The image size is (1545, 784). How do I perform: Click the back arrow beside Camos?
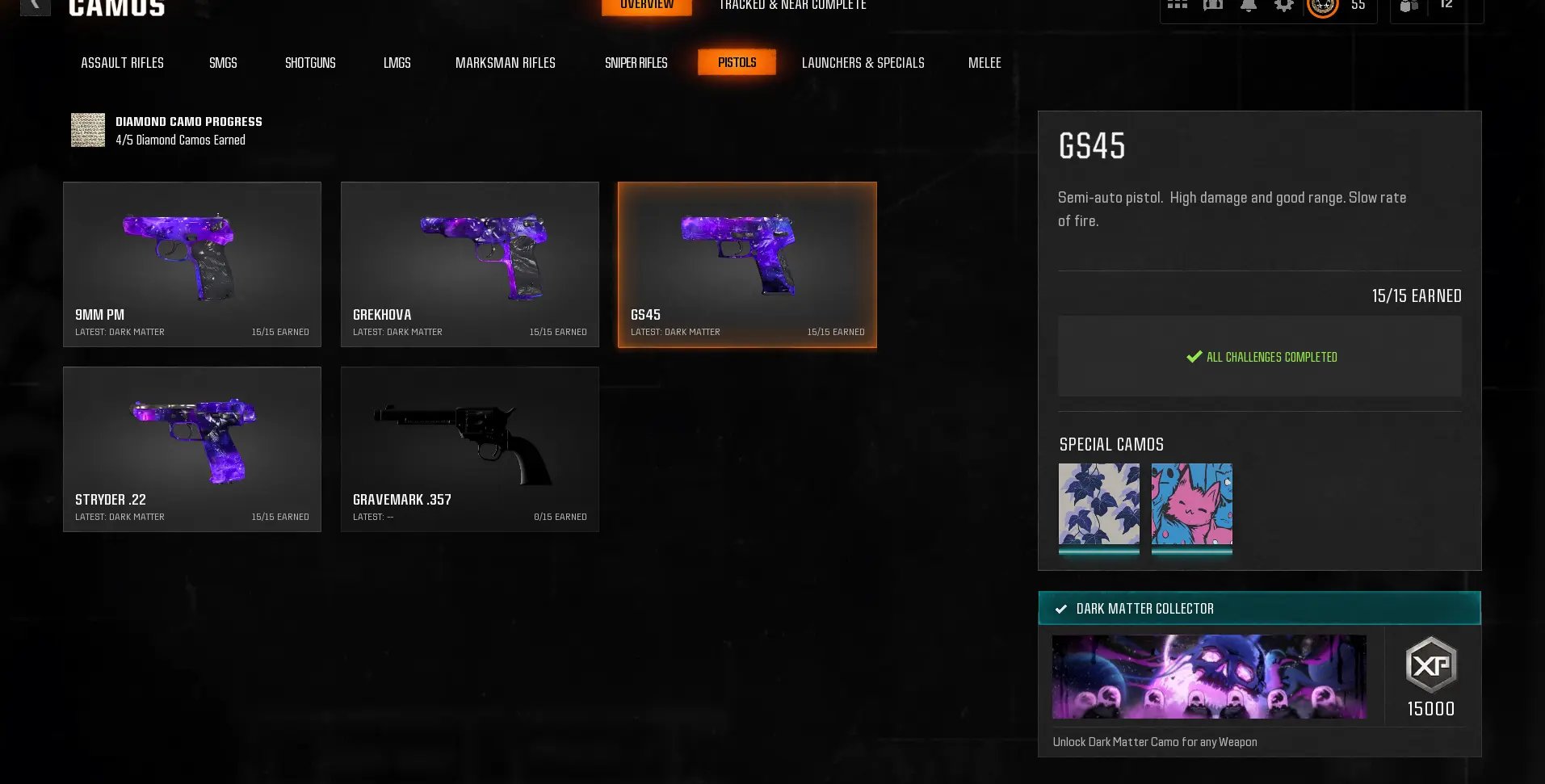click(36, 6)
